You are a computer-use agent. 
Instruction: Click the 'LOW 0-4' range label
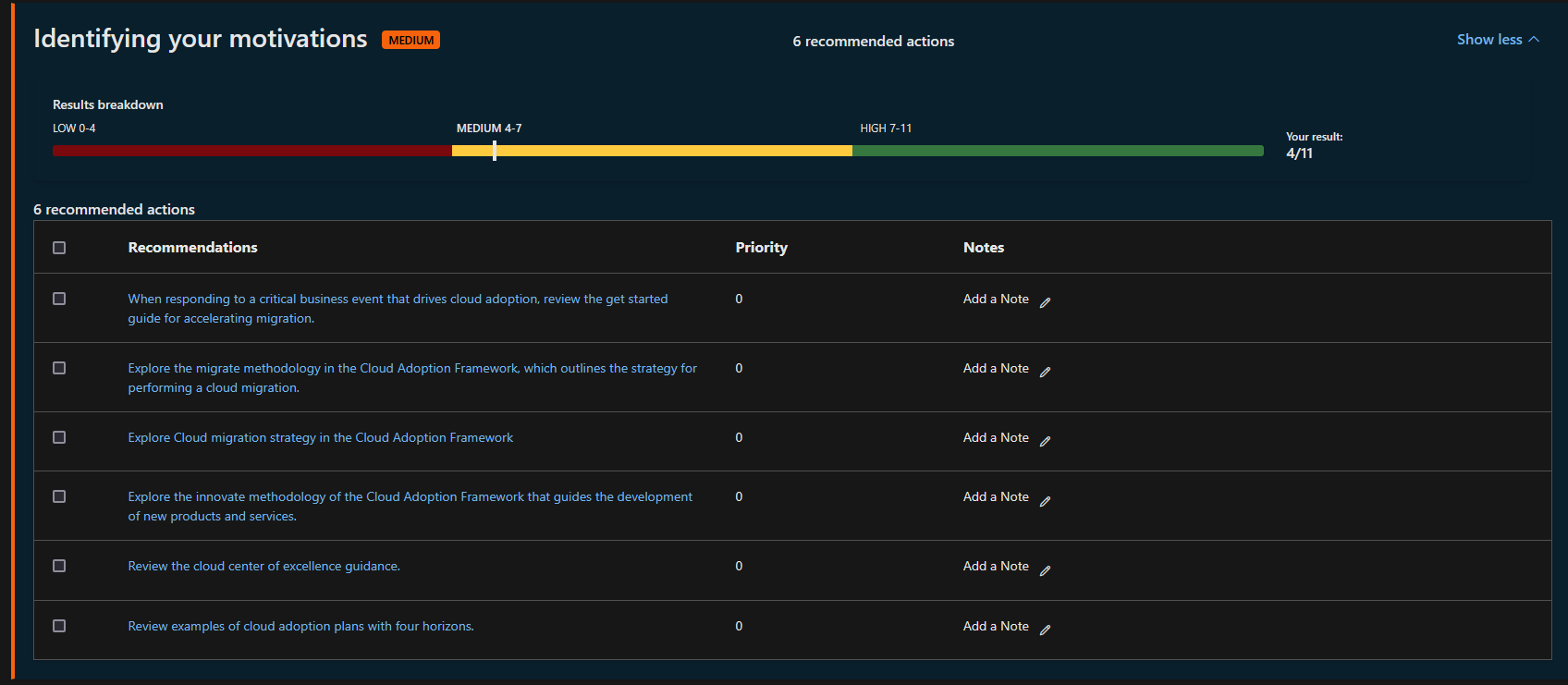pyautogui.click(x=74, y=128)
